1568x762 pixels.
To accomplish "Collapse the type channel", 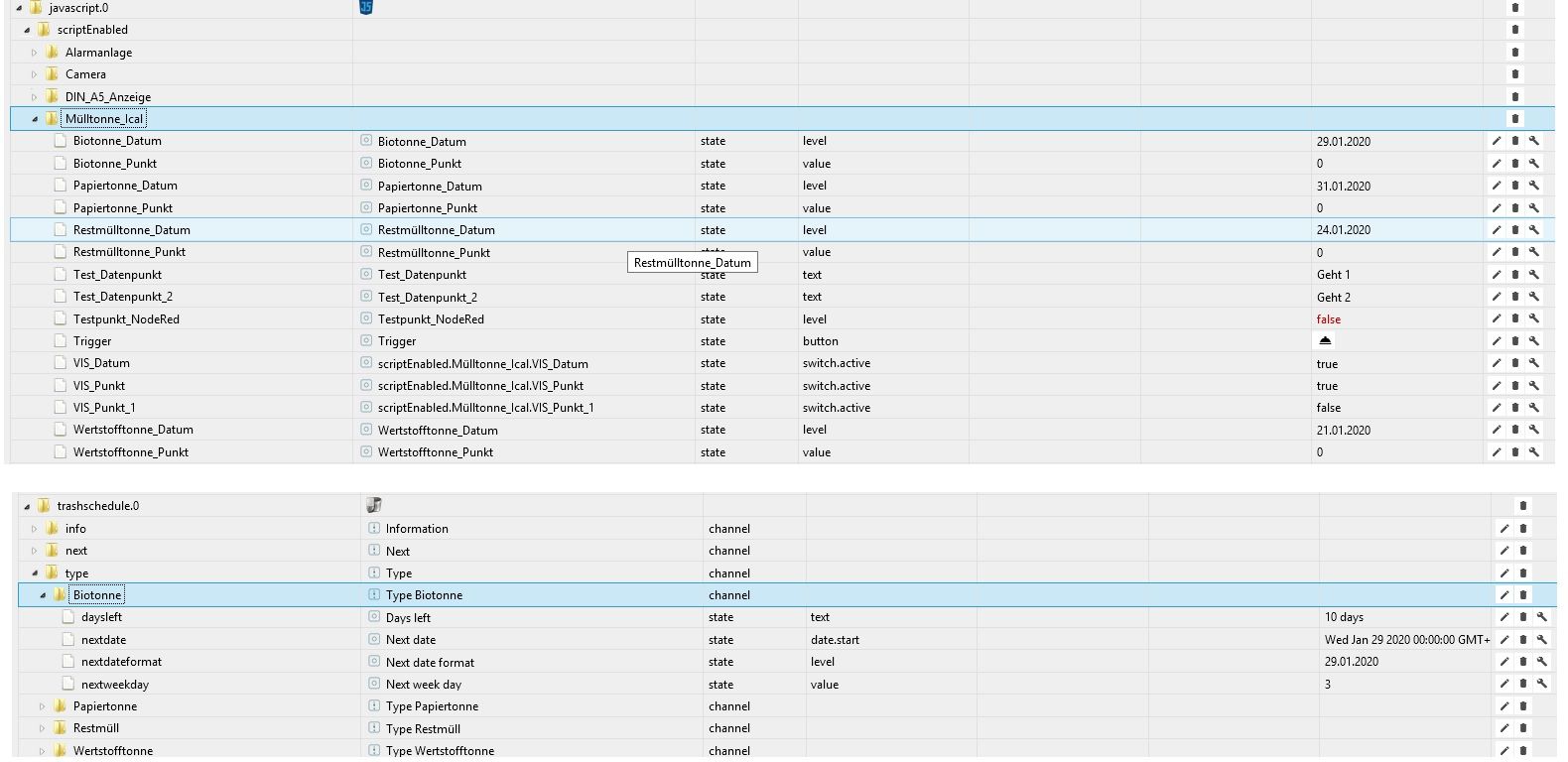I will (x=35, y=573).
